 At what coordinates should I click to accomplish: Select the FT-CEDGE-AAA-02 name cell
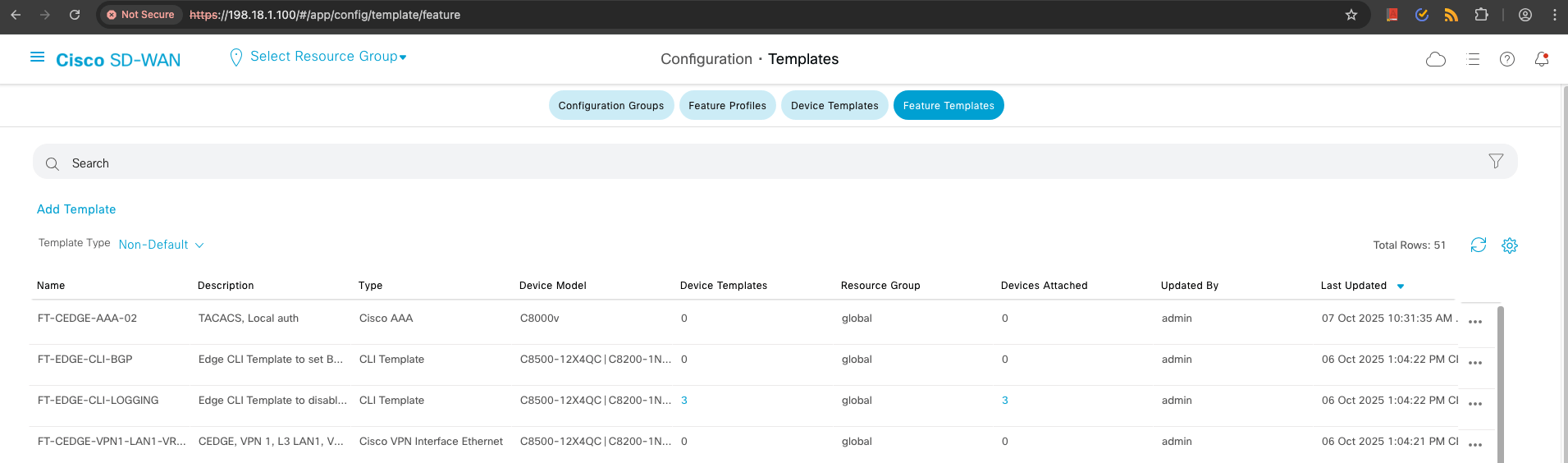[x=87, y=319]
